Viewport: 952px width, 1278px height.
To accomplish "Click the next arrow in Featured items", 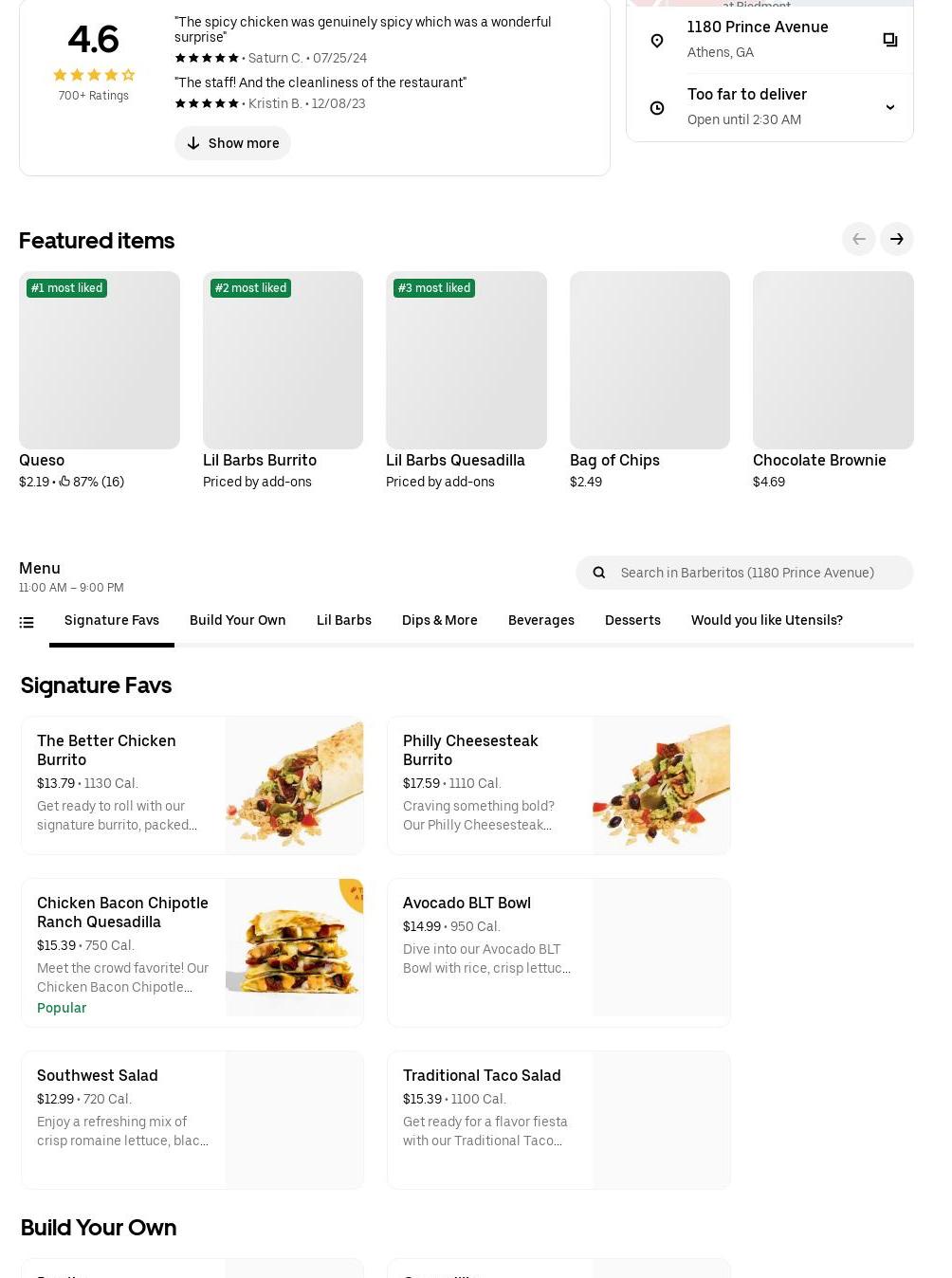I will (896, 239).
